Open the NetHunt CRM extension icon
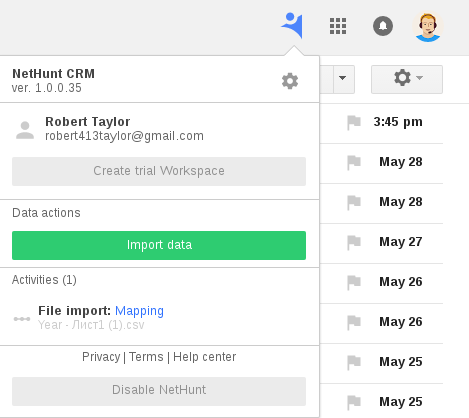 tap(292, 25)
